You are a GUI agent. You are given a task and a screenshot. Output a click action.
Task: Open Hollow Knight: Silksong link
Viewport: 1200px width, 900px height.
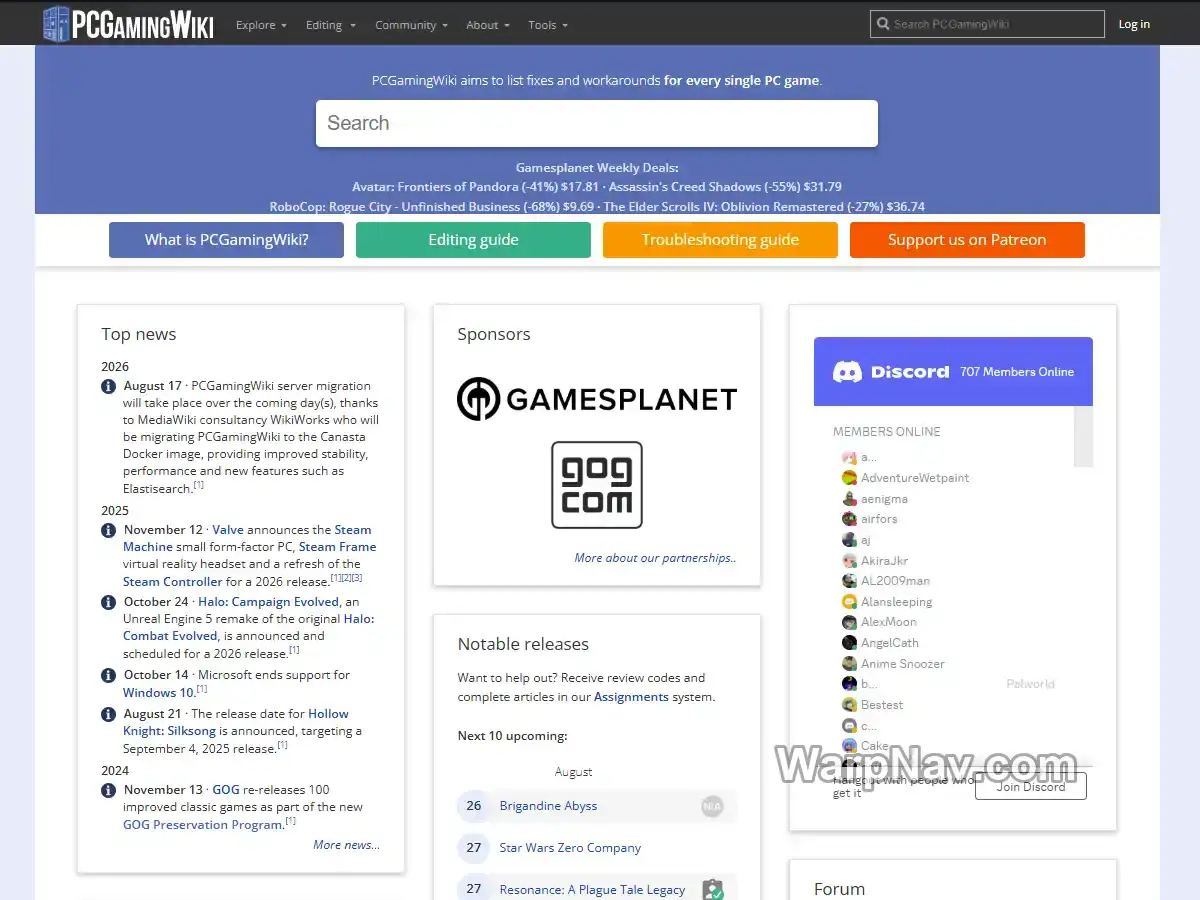[236, 723]
